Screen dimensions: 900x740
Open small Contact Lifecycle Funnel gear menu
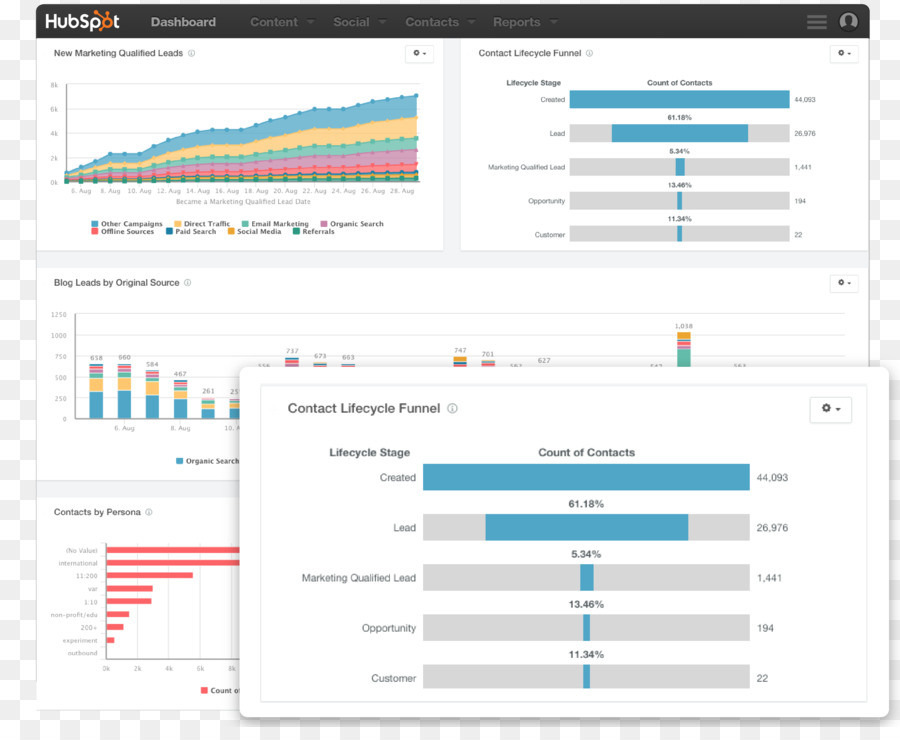point(844,53)
